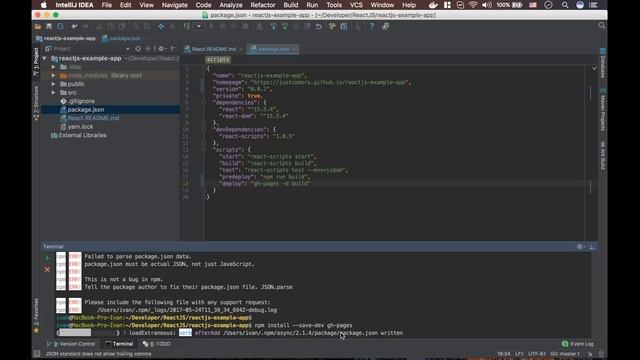Click the Build project toolbar icon
The width and height of the screenshot is (640, 360).
click(187, 27)
